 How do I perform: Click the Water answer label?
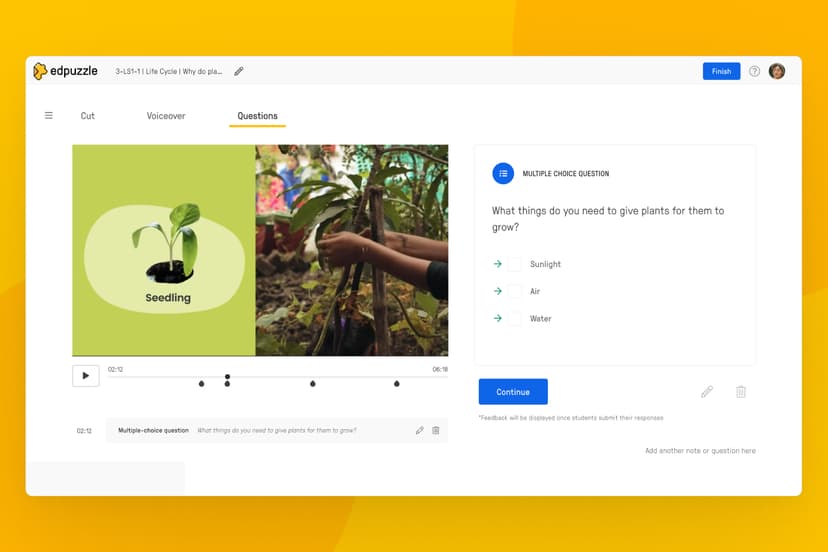tap(540, 319)
